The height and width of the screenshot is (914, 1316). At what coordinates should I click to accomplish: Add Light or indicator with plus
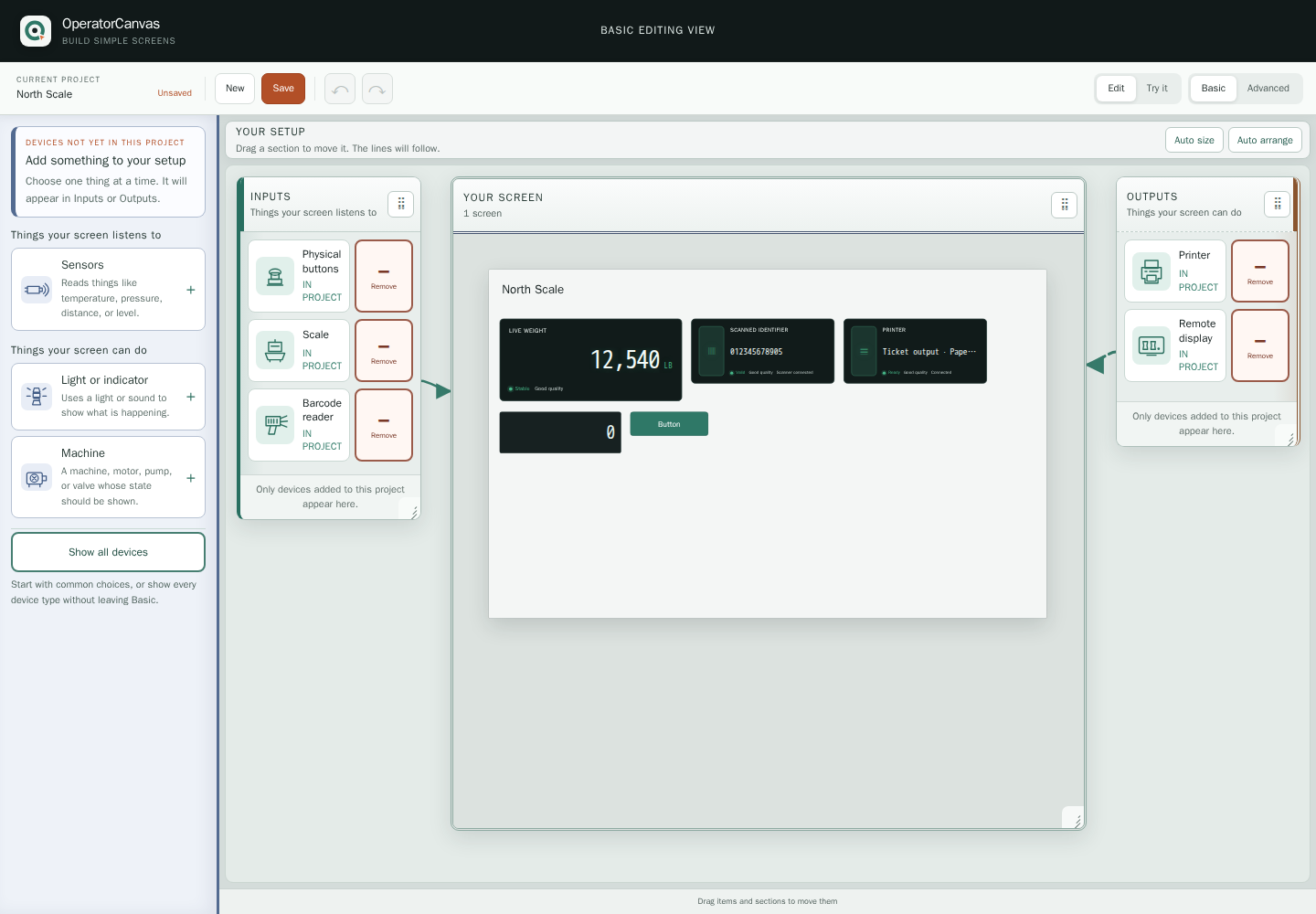pyautogui.click(x=190, y=397)
